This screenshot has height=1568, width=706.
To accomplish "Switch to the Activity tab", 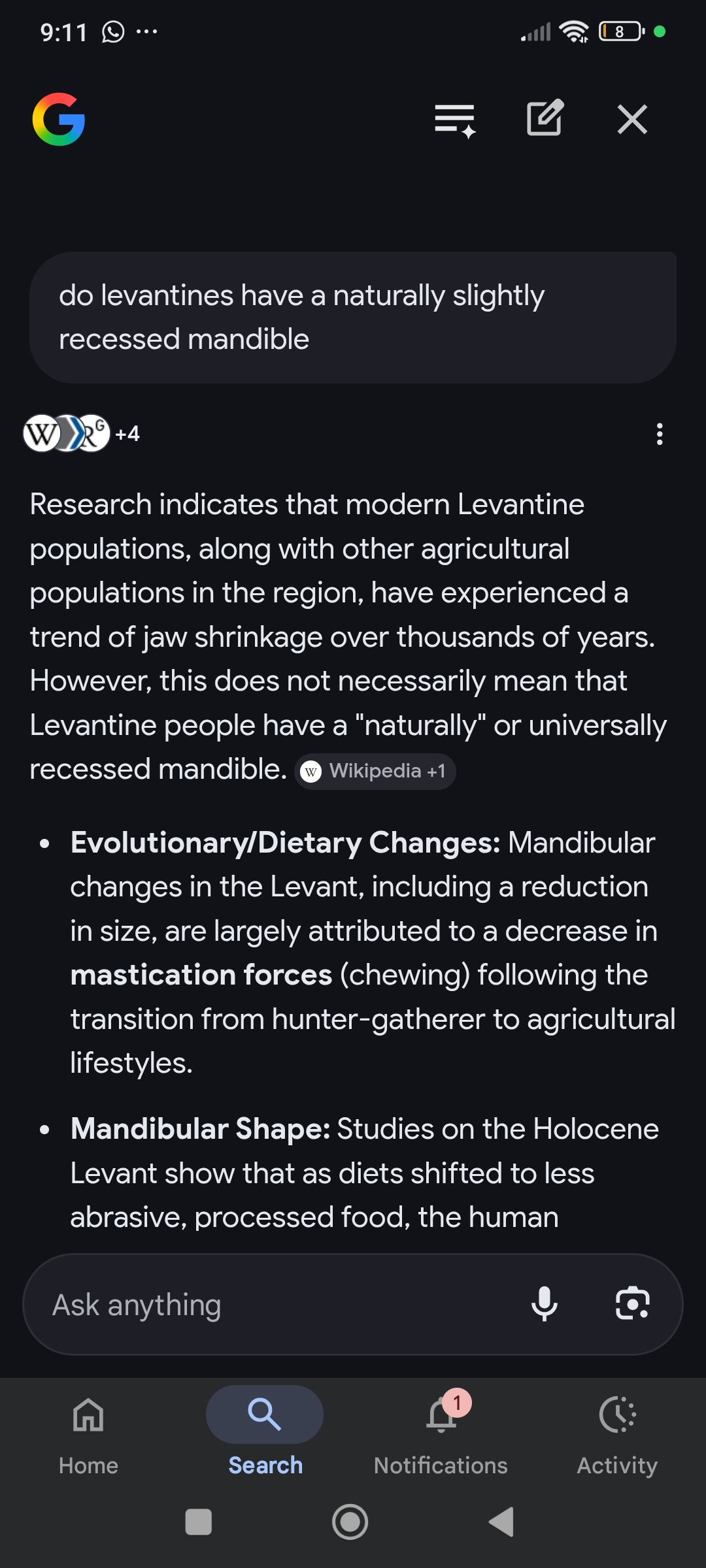I will pyautogui.click(x=617, y=1431).
